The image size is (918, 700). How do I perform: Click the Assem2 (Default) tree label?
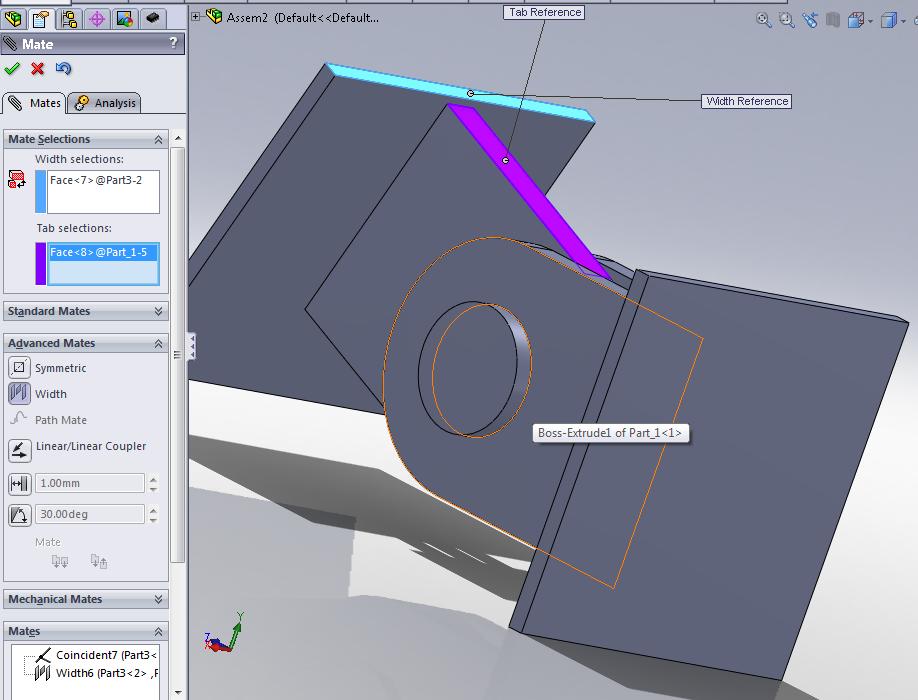pos(303,18)
